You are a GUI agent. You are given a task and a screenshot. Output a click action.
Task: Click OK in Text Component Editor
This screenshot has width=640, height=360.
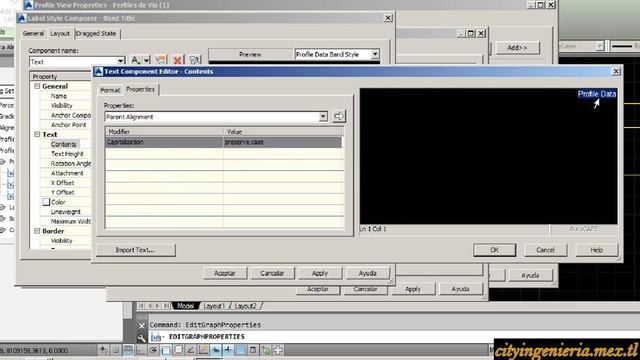click(494, 250)
